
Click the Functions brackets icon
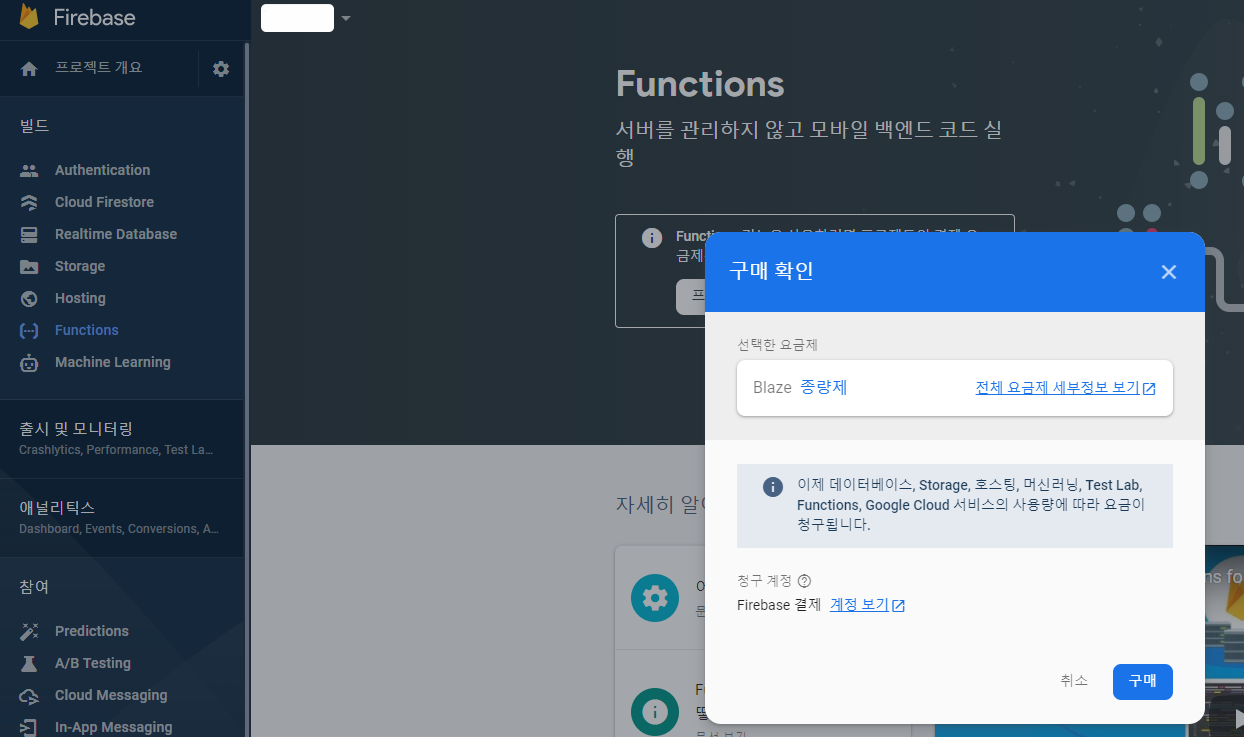pos(29,330)
